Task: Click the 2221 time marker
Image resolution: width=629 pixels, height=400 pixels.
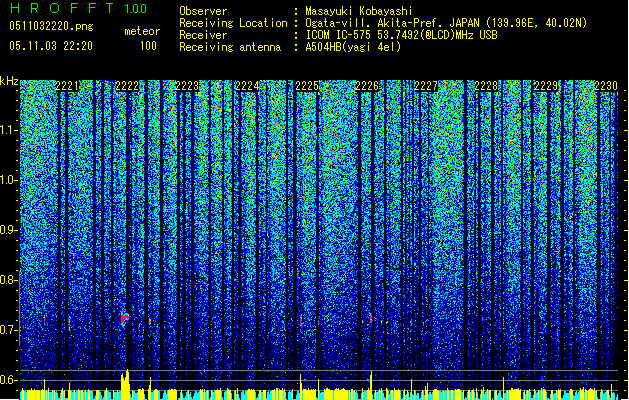Action: point(67,86)
